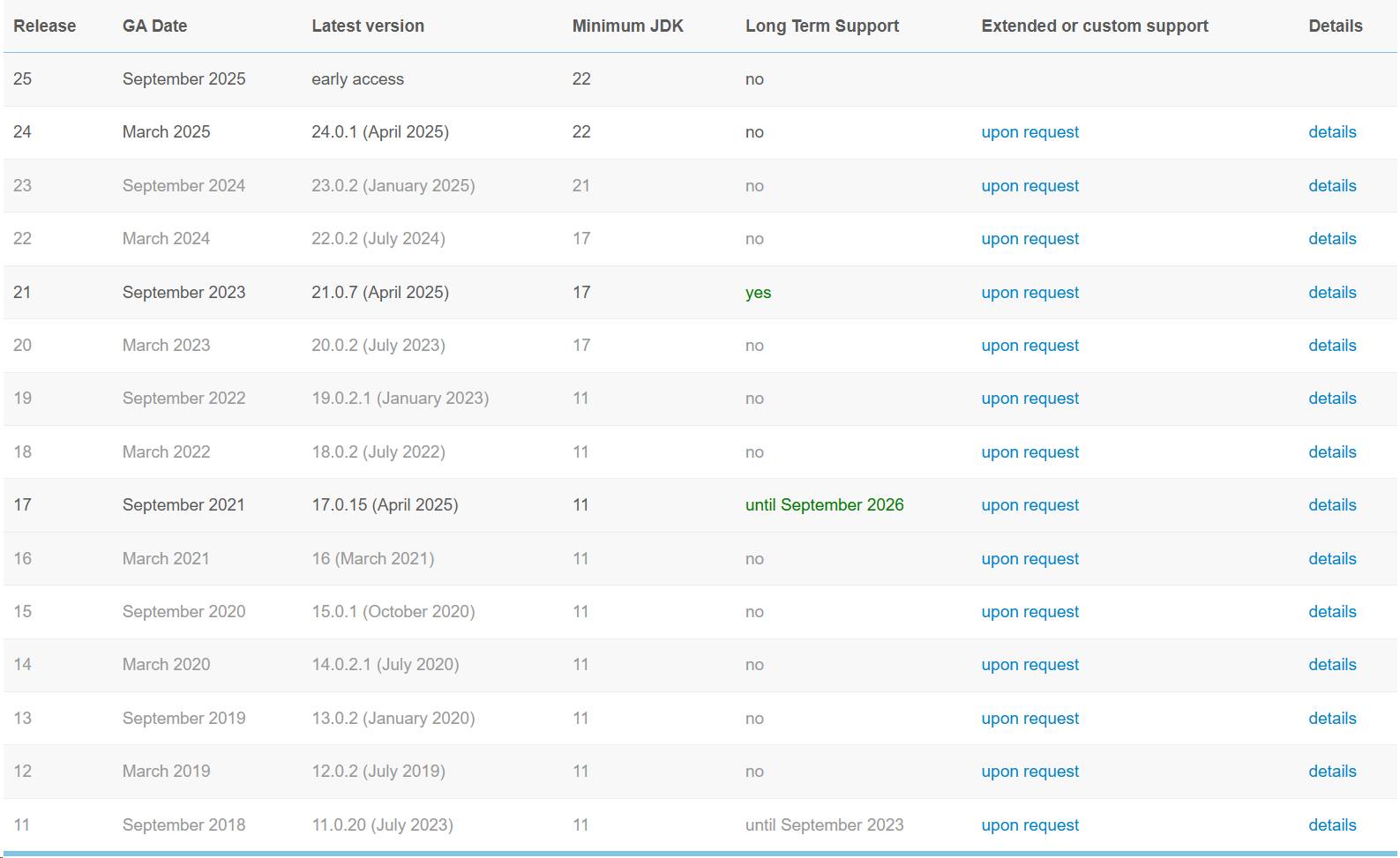Click upon request for release 16
Screen dimensions: 1400x858
click(x=1029, y=559)
